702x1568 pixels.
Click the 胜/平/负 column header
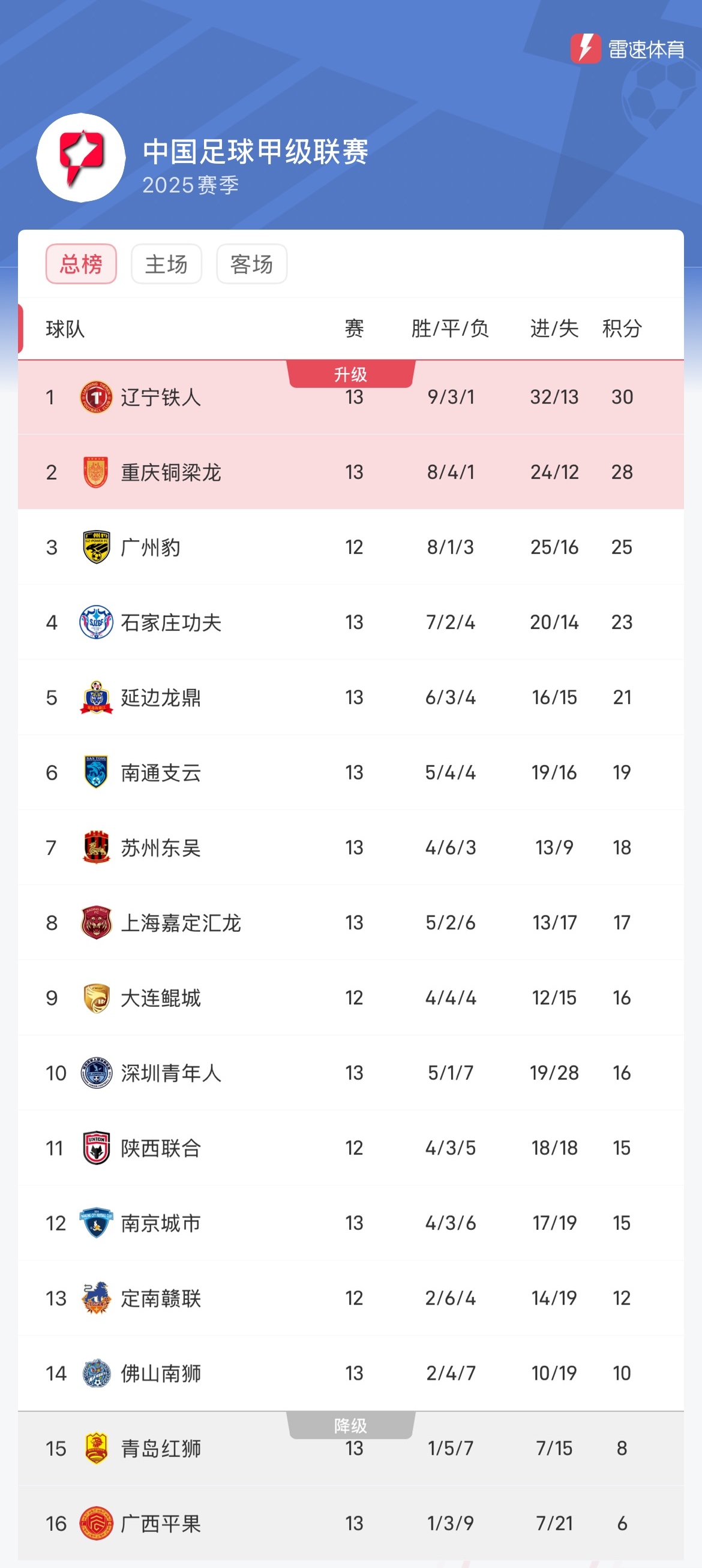pos(450,329)
